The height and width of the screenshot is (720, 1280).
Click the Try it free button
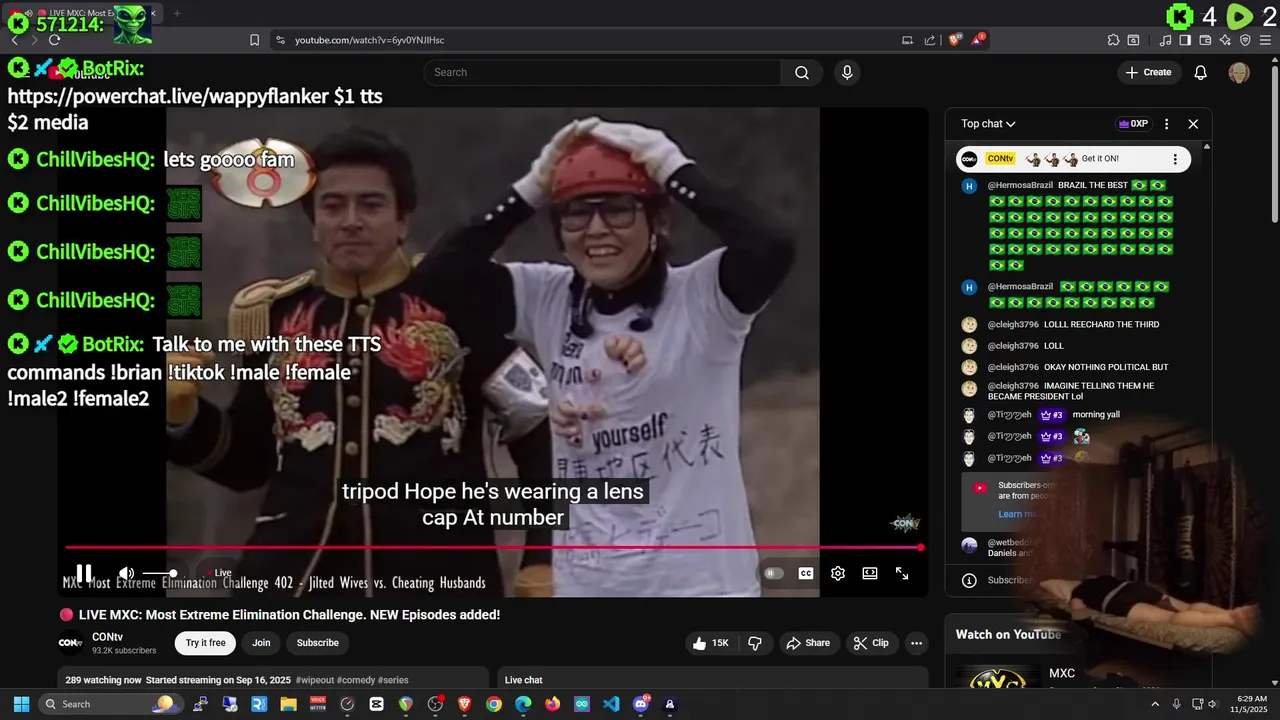(206, 643)
